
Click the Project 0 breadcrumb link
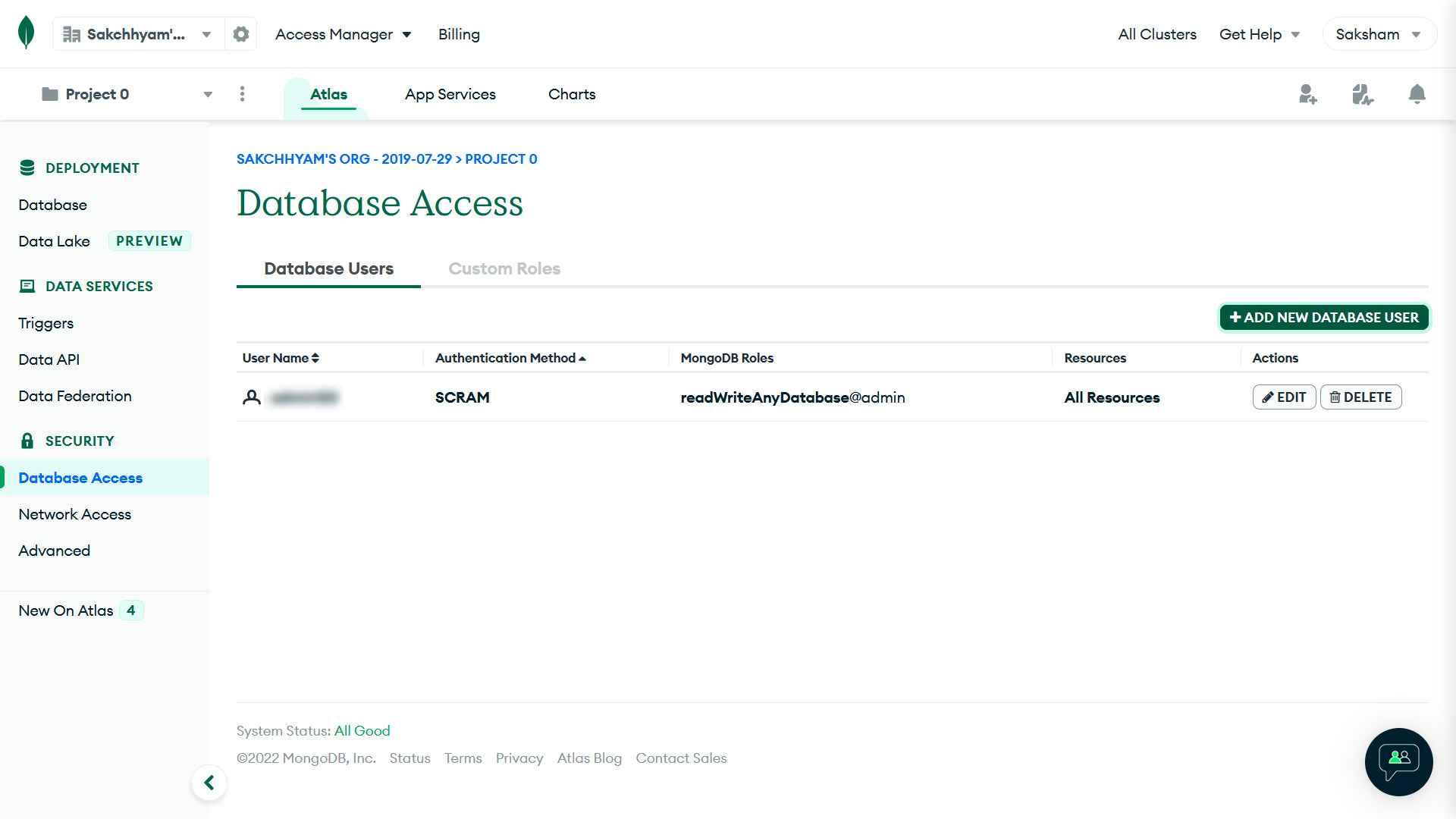point(500,158)
